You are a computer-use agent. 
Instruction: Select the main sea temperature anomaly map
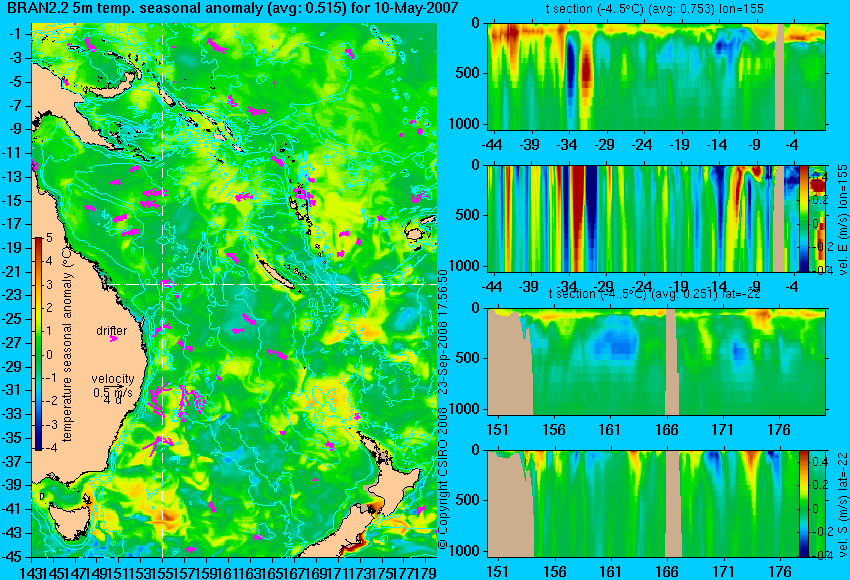[234, 290]
